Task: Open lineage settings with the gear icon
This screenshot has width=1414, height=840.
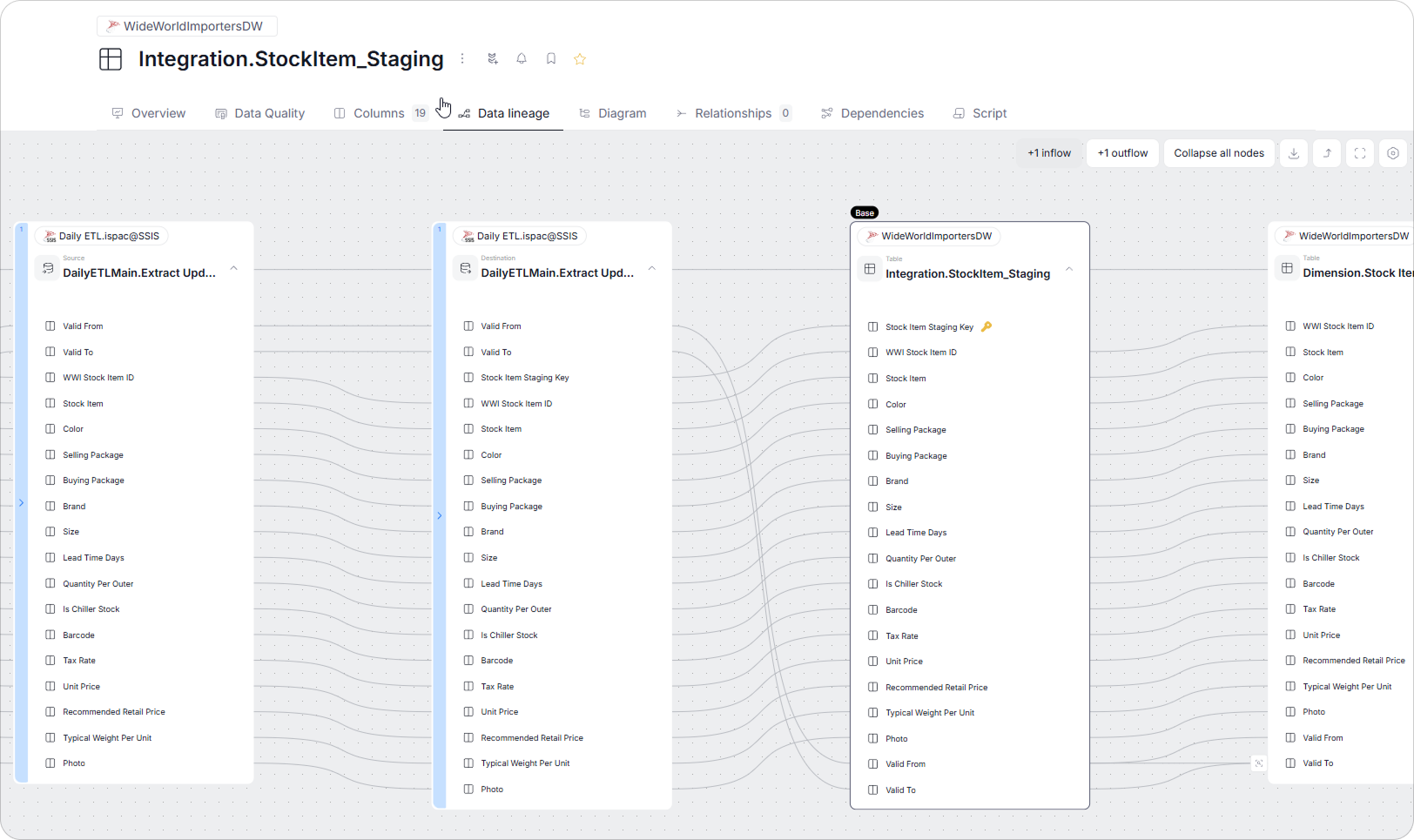Action: 1392,152
